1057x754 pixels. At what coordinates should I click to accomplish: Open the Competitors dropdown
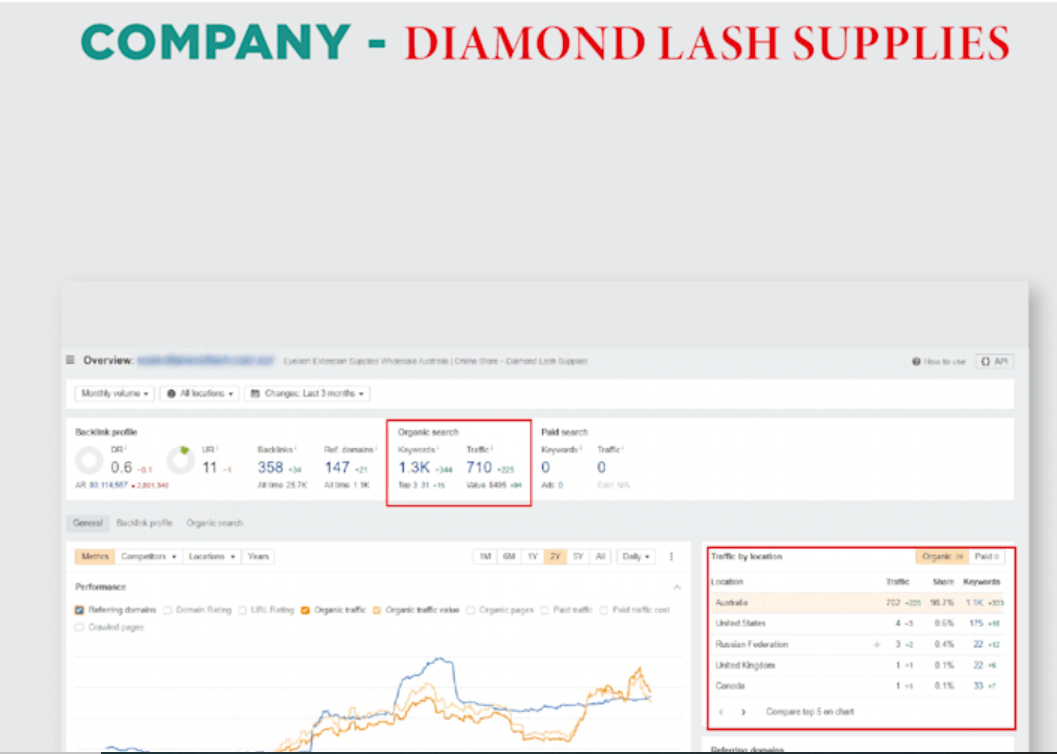(x=148, y=557)
